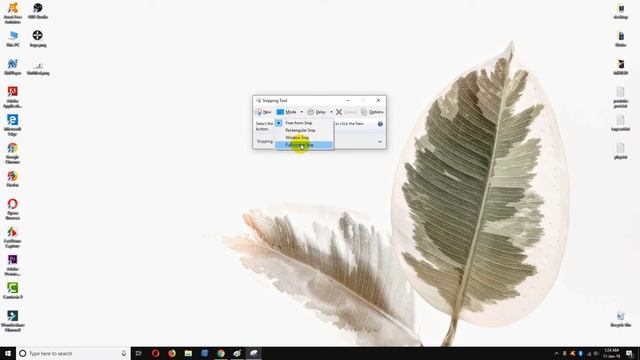Viewport: 640px width, 360px height.
Task: Show hidden system tray icons
Action: (x=556, y=353)
